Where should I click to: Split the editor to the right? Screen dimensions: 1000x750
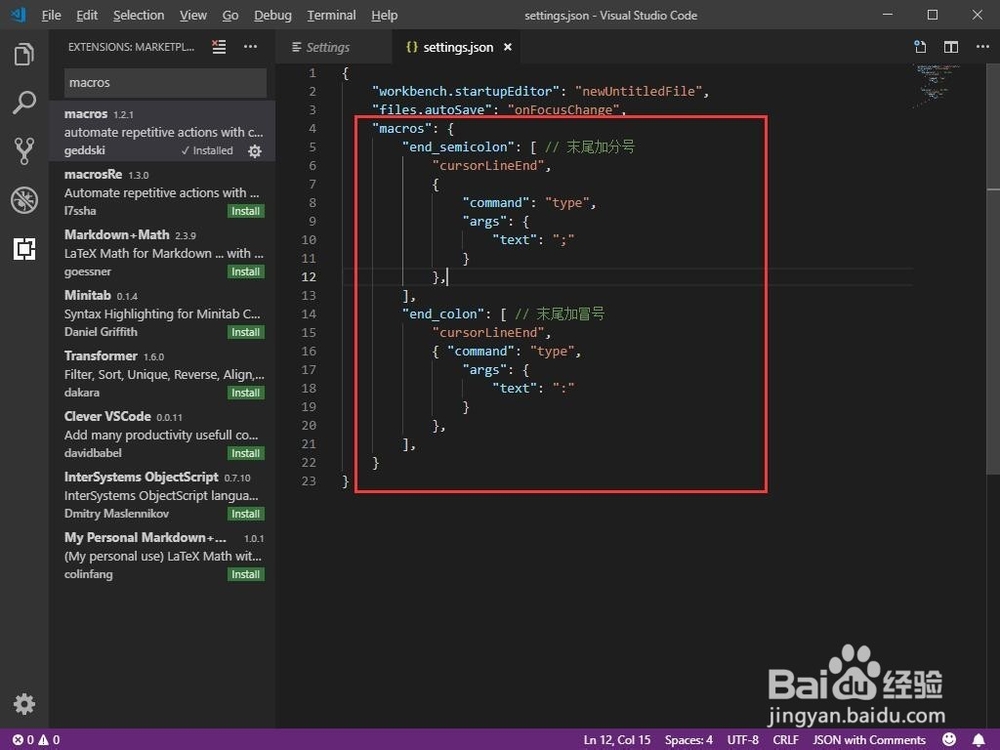951,47
